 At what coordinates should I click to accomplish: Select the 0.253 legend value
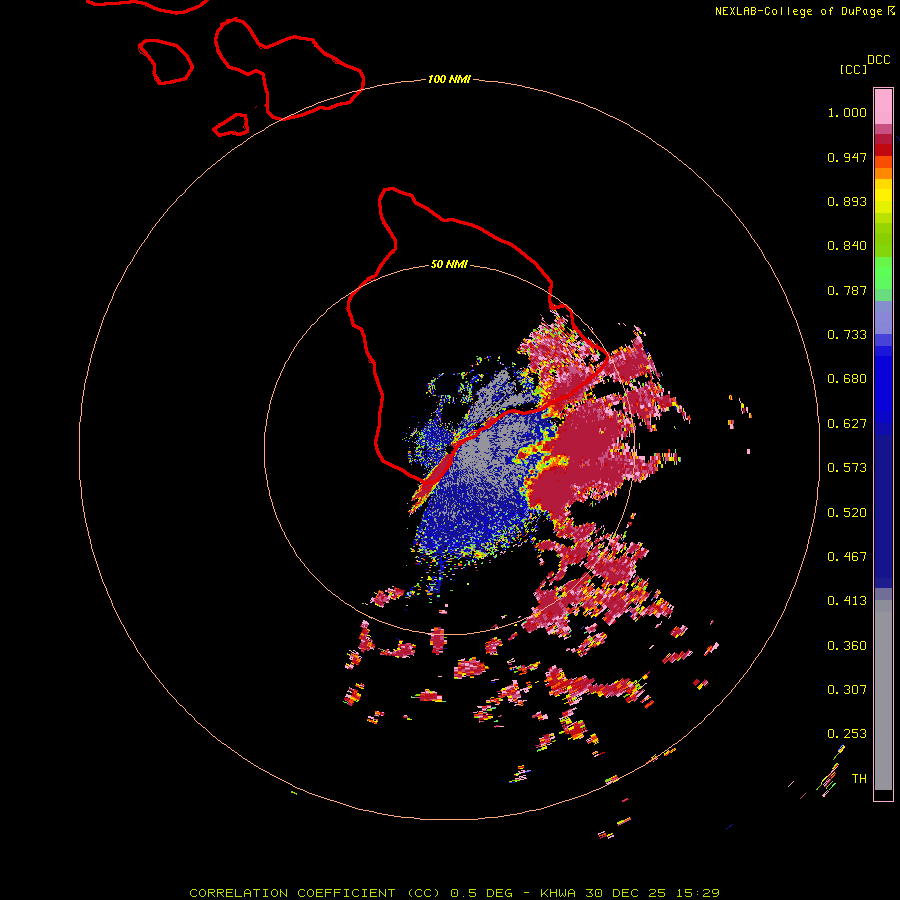pos(847,734)
